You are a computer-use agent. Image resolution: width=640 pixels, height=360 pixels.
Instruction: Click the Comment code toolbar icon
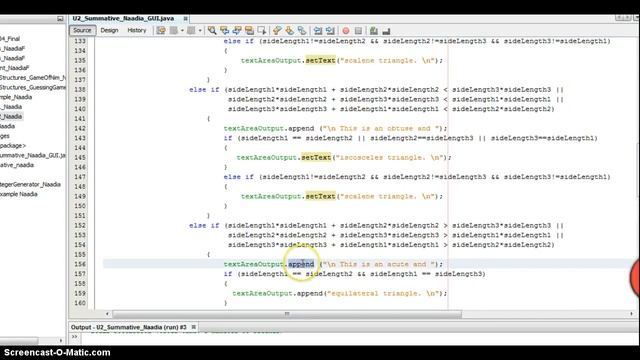coord(373,31)
